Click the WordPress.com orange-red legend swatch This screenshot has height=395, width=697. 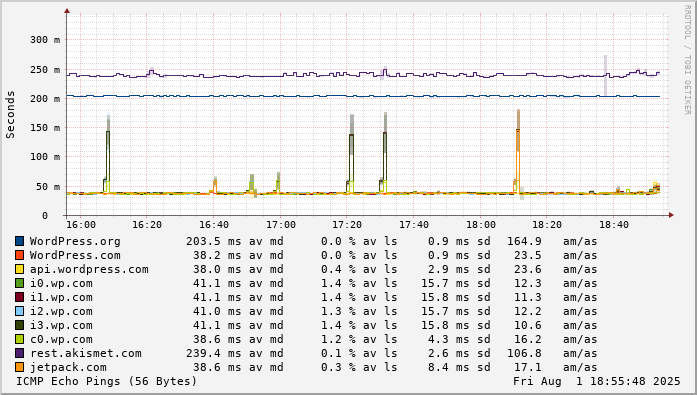(x=20, y=255)
